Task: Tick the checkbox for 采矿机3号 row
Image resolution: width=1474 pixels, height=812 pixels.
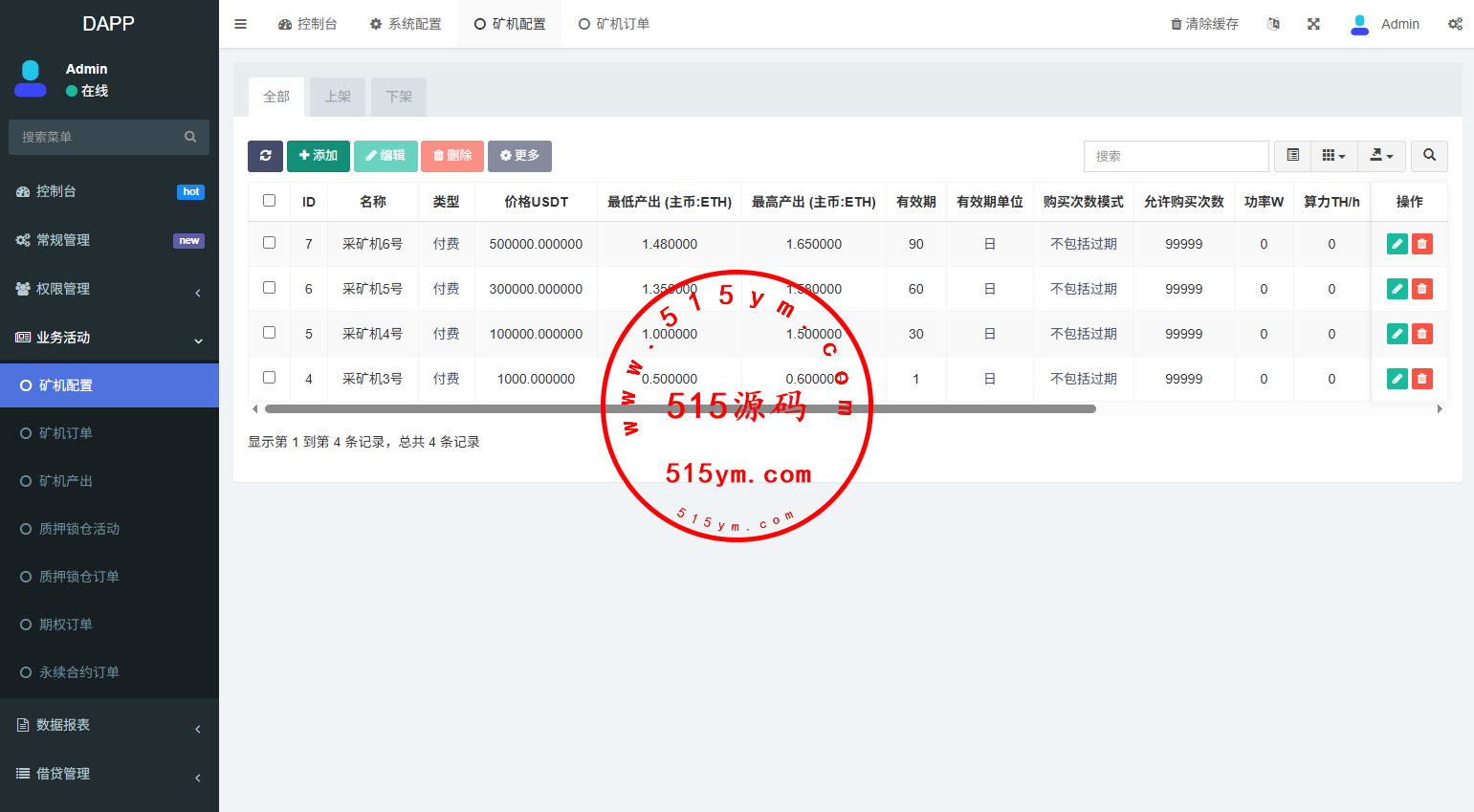Action: point(269,378)
